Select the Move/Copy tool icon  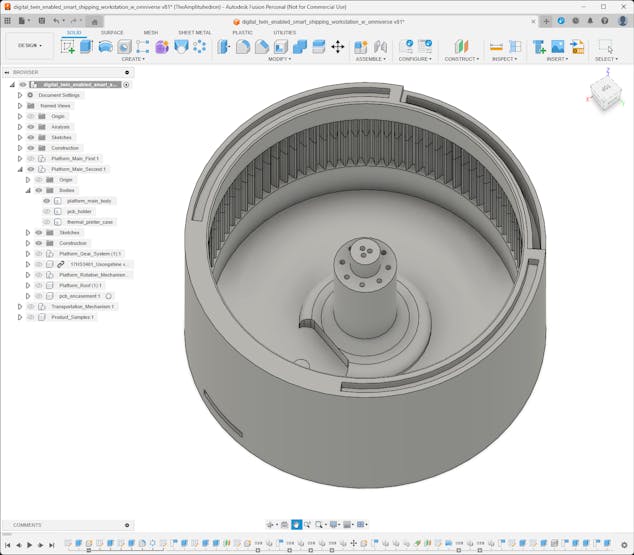338,46
